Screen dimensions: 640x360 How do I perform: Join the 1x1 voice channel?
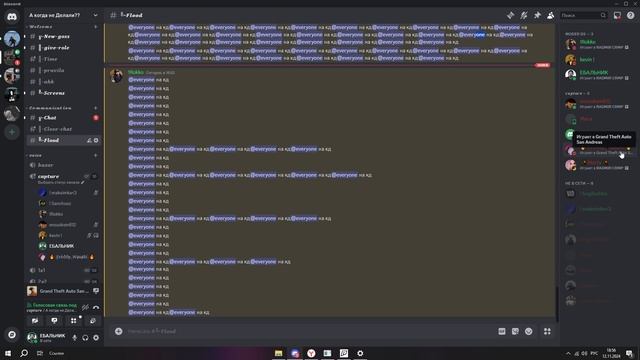click(63, 270)
